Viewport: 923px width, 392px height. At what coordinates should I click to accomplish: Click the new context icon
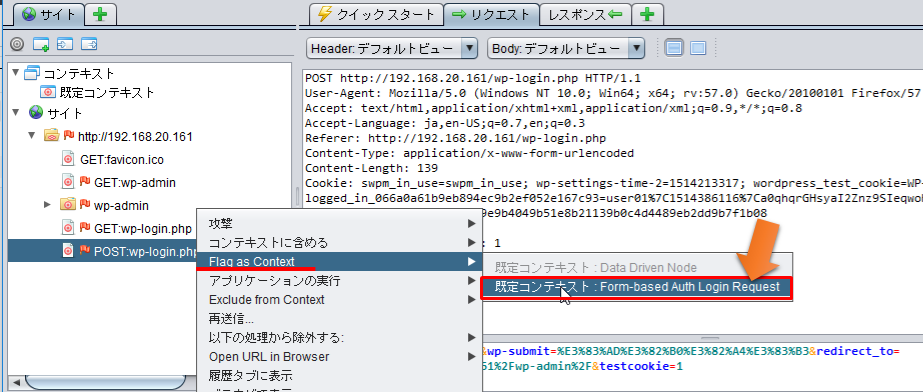tap(41, 44)
